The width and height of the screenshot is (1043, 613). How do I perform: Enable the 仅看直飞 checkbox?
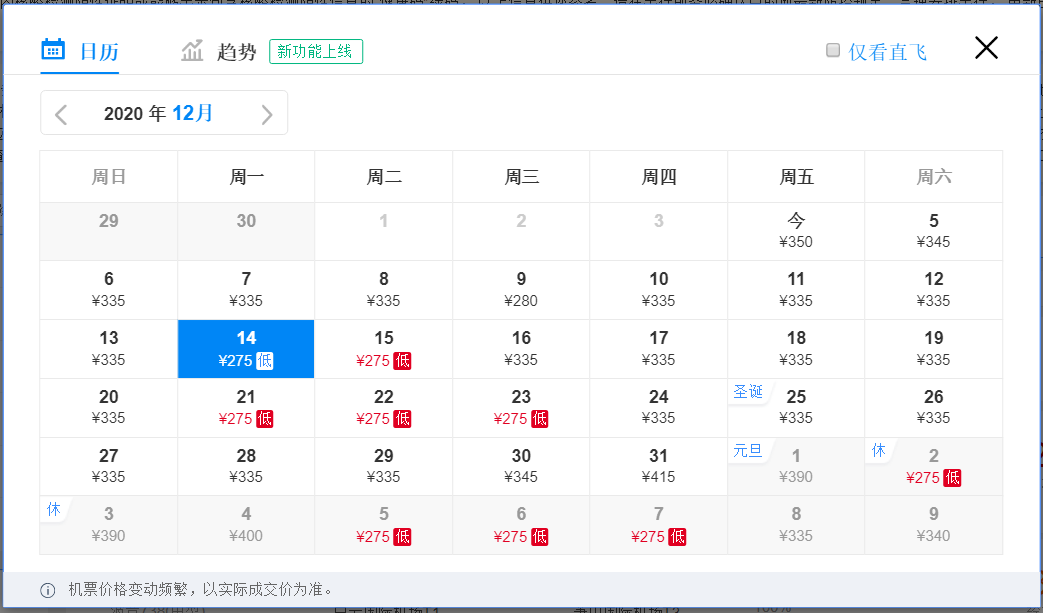tap(833, 51)
